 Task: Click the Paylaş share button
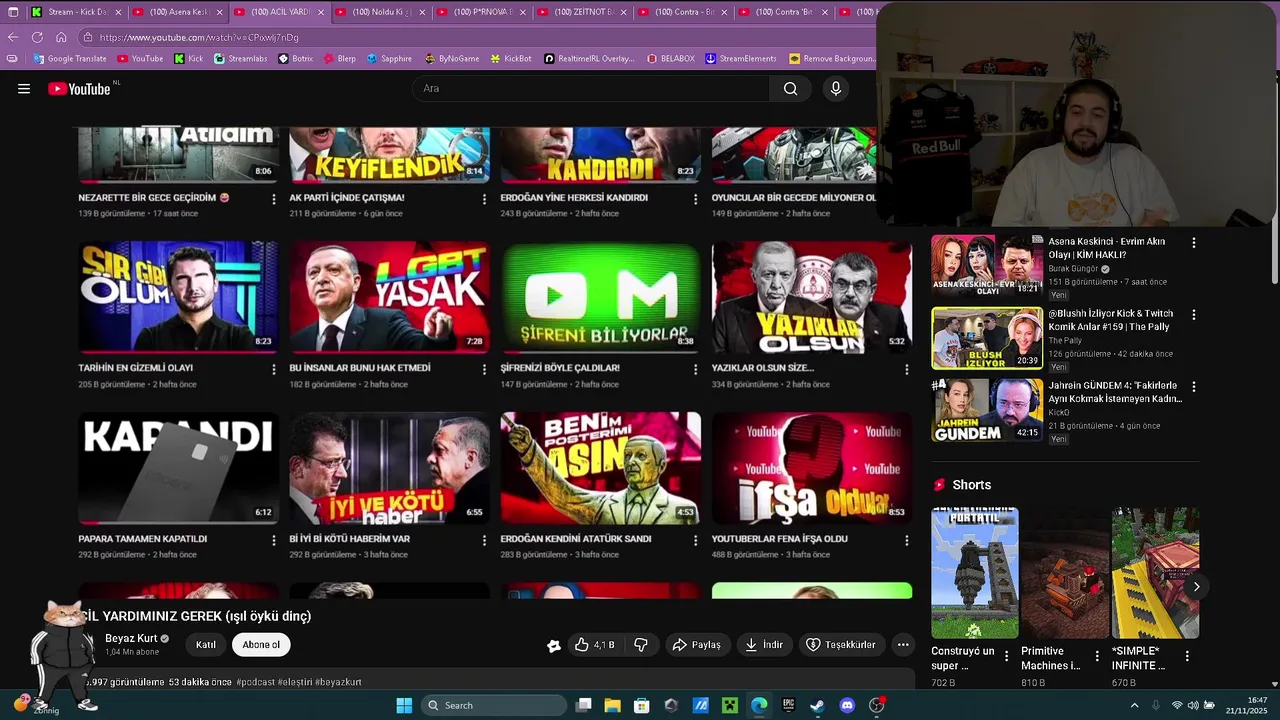click(697, 645)
